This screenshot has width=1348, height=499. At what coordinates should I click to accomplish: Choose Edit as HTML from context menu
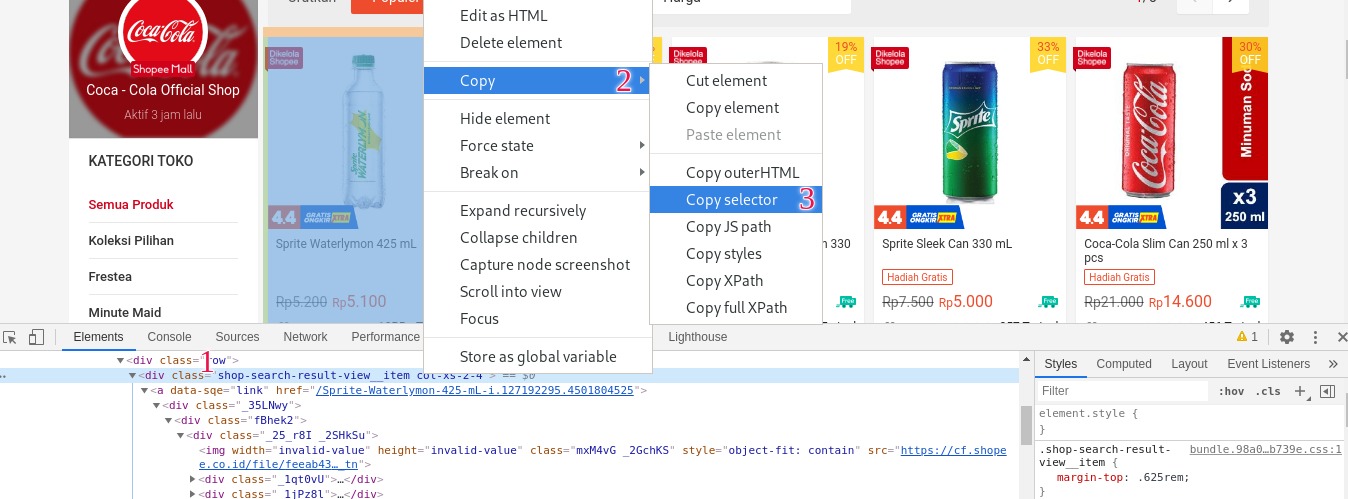(537, 15)
